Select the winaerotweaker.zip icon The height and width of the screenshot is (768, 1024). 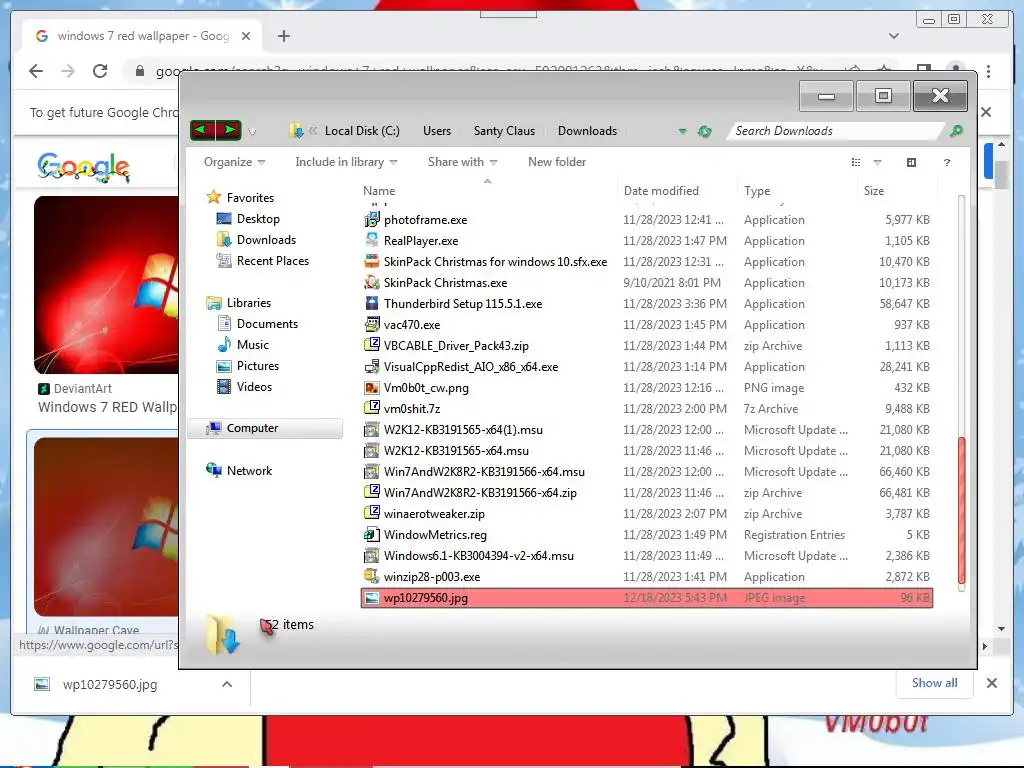(372, 513)
